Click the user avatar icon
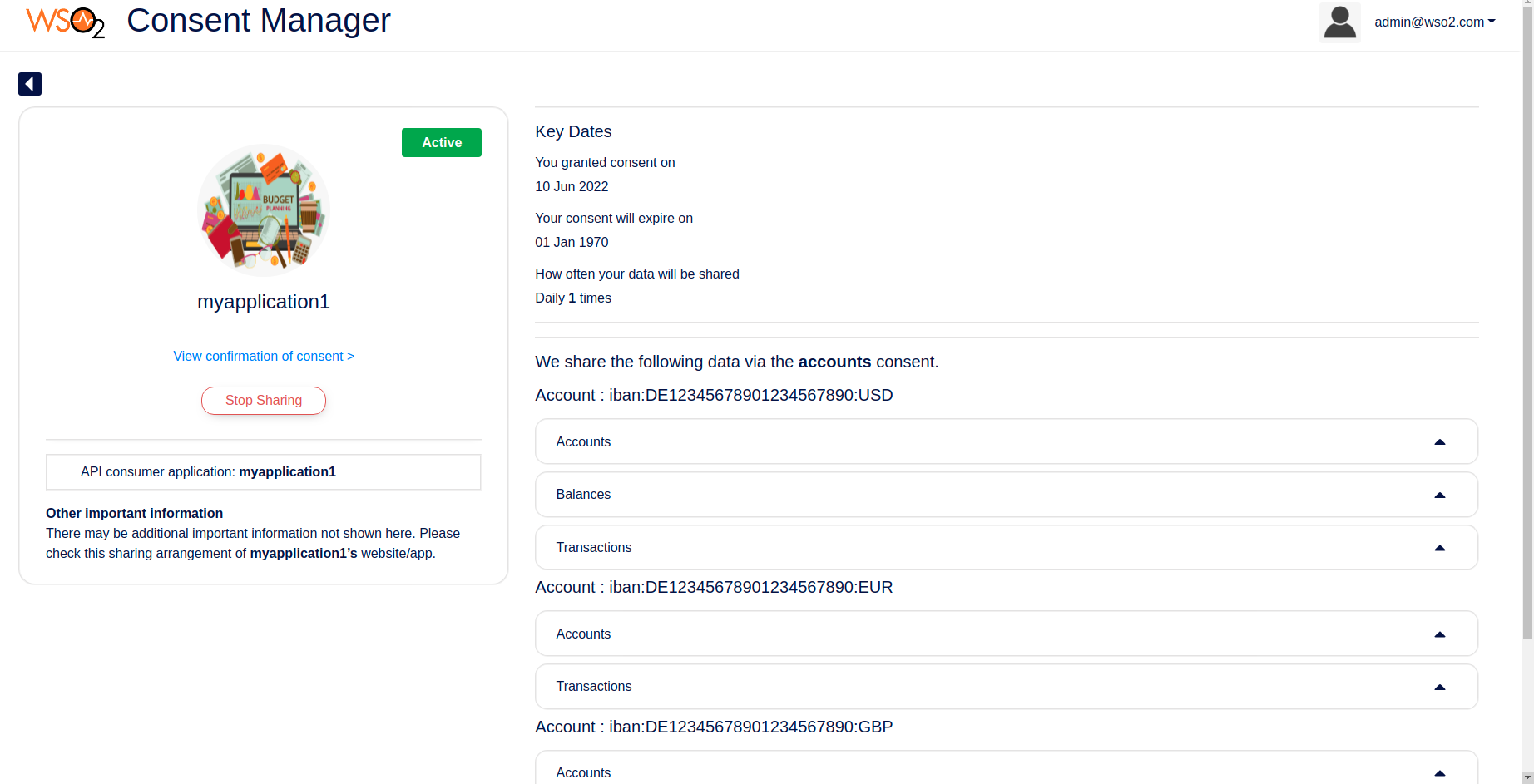The image size is (1534, 784). (x=1339, y=22)
